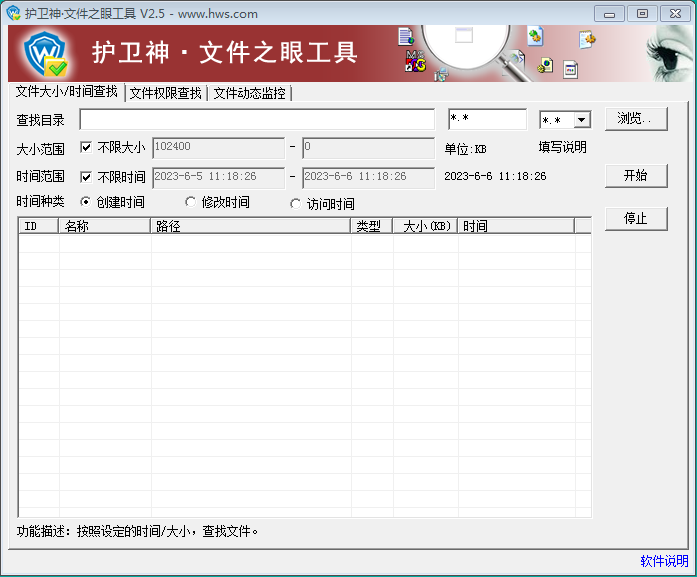
Task: Switch to 文件动态监控 tab
Action: coord(249,93)
